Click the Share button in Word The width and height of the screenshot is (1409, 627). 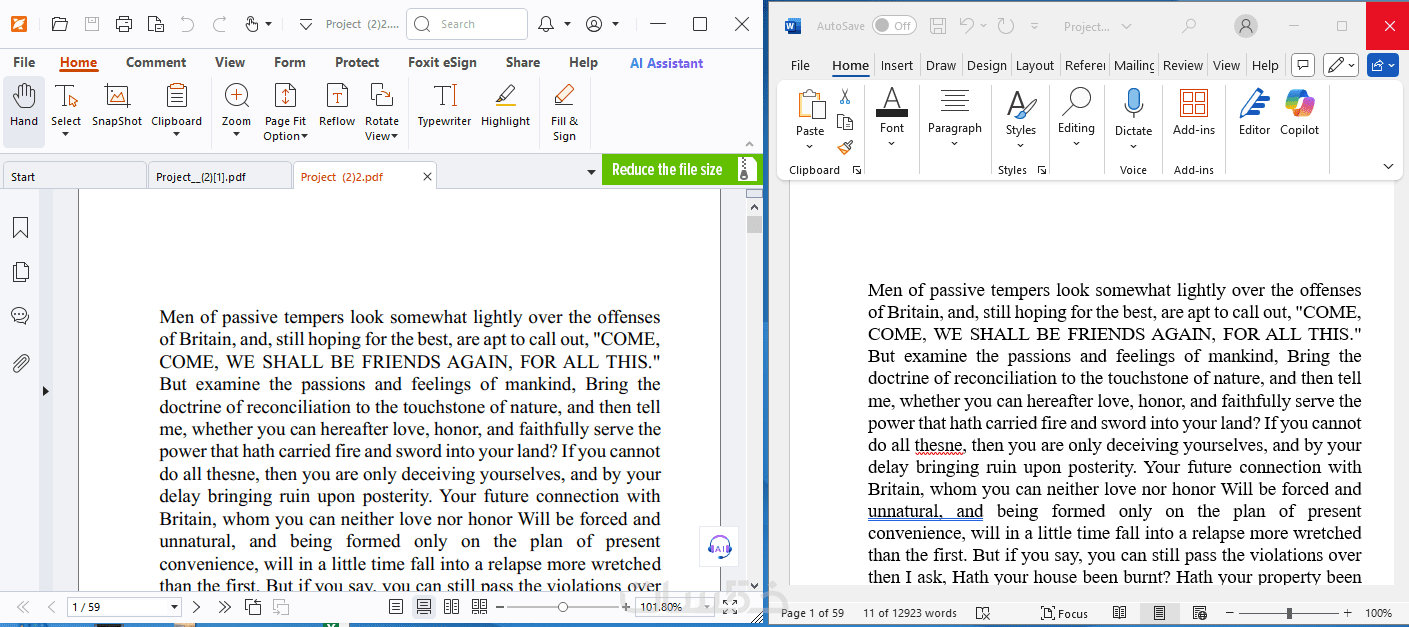click(x=1383, y=66)
